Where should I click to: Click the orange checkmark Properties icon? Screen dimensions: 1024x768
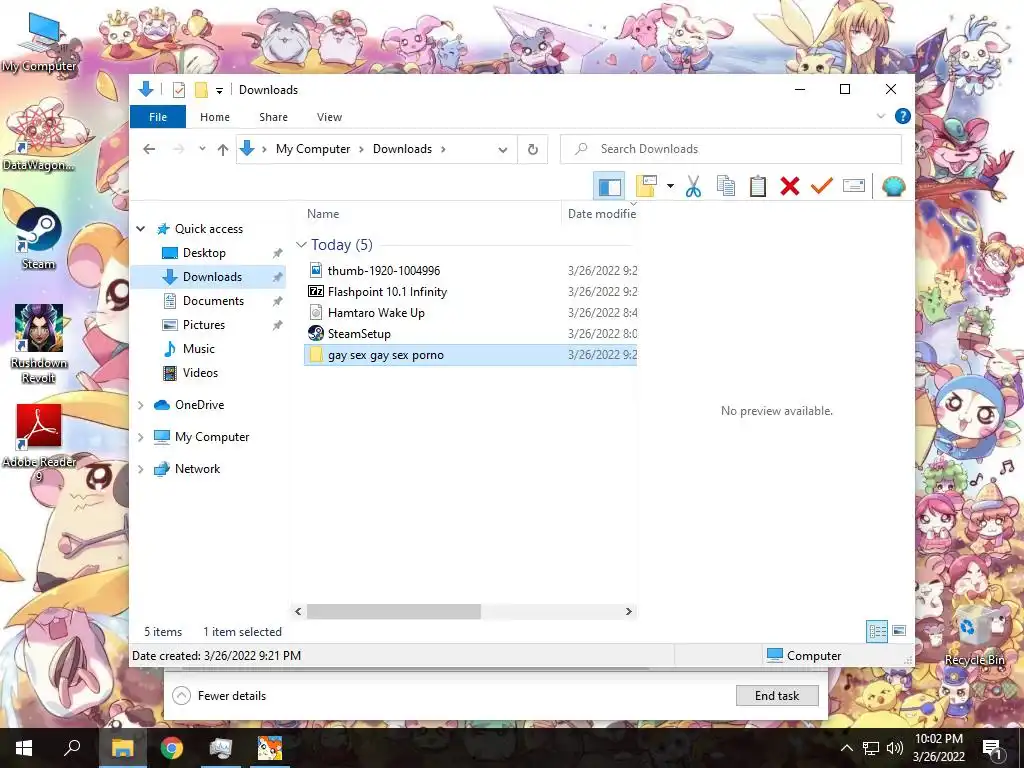pos(822,186)
